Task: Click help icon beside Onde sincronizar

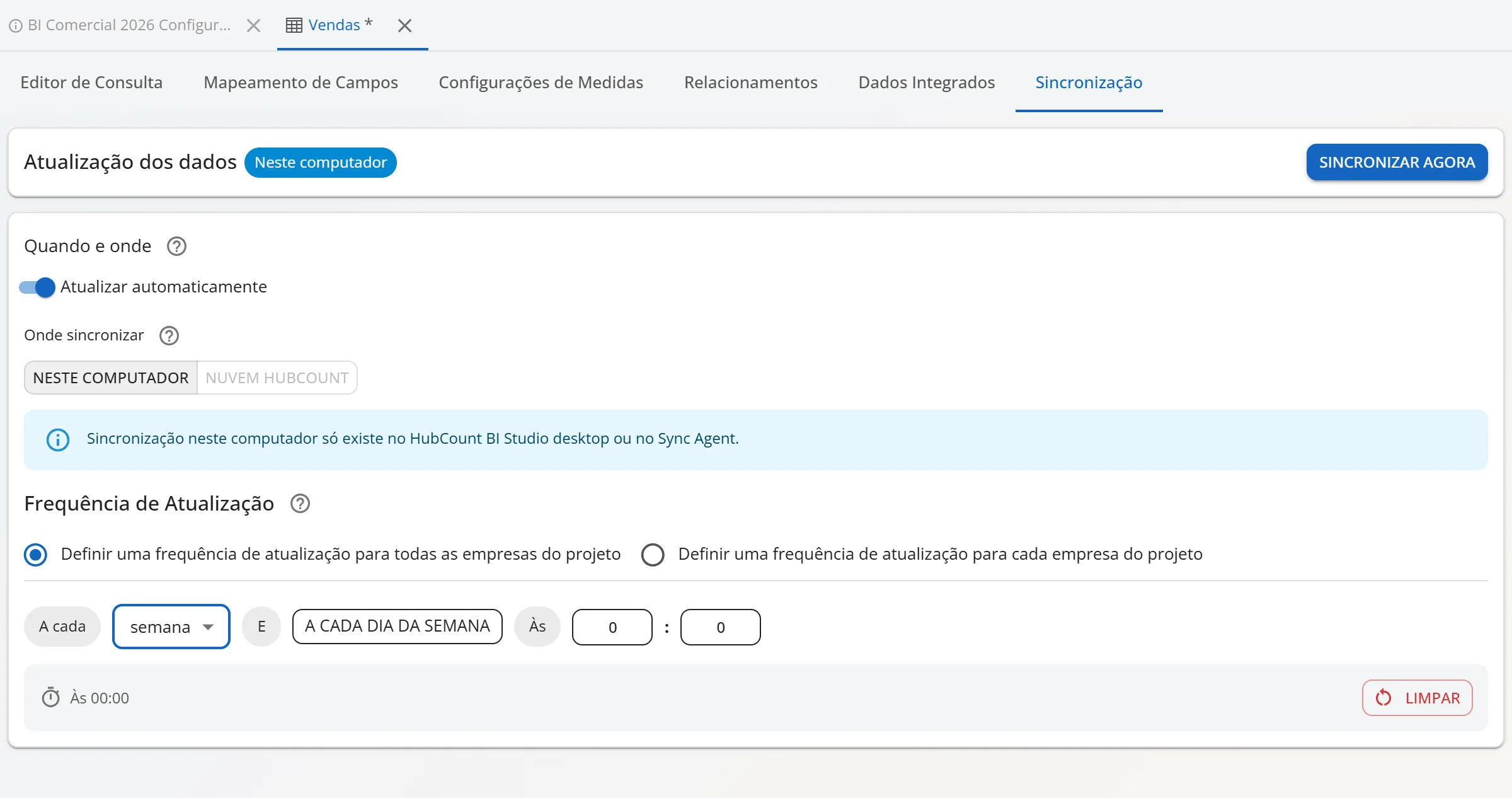Action: [x=169, y=335]
